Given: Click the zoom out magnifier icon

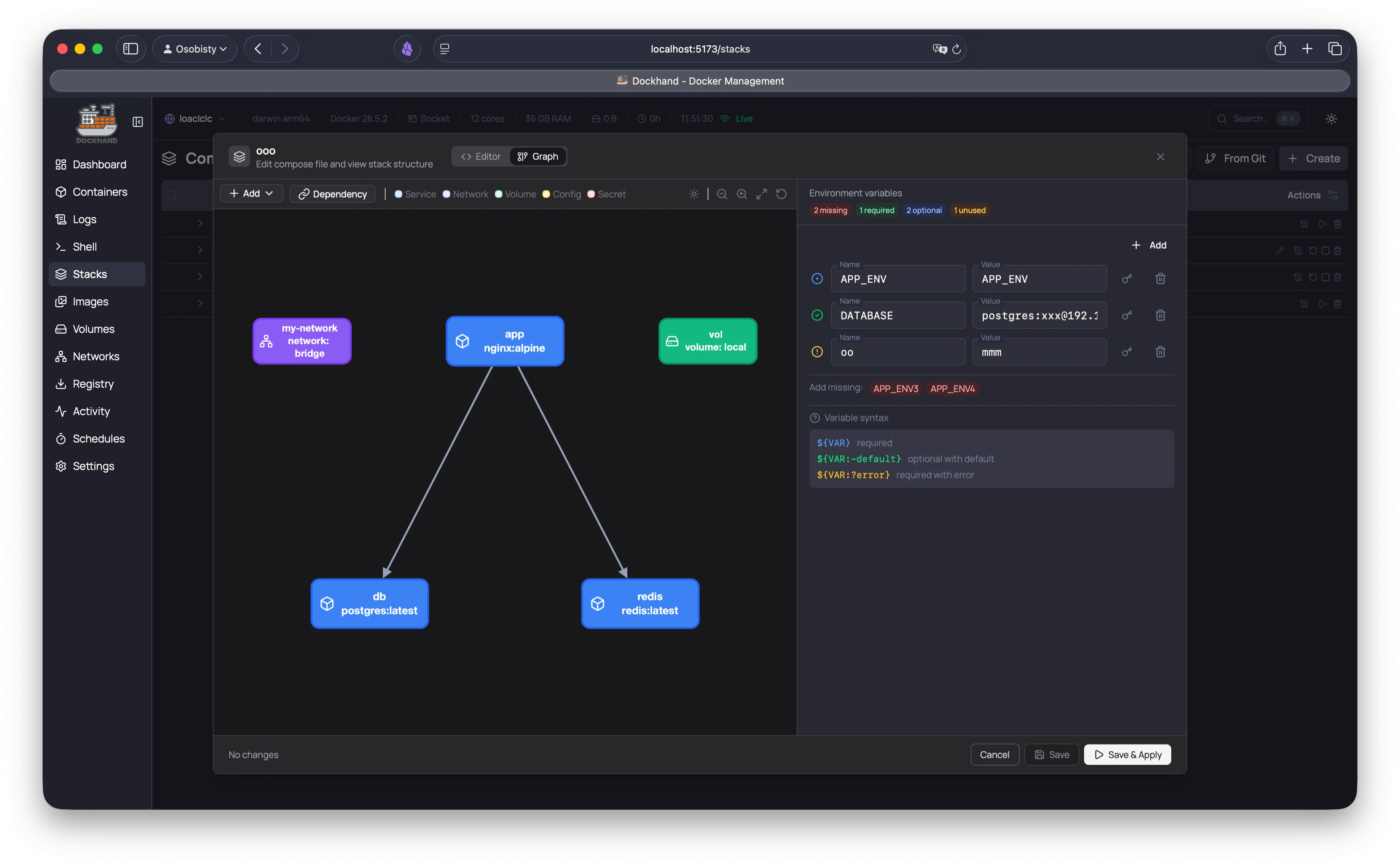Looking at the screenshot, I should (x=722, y=194).
